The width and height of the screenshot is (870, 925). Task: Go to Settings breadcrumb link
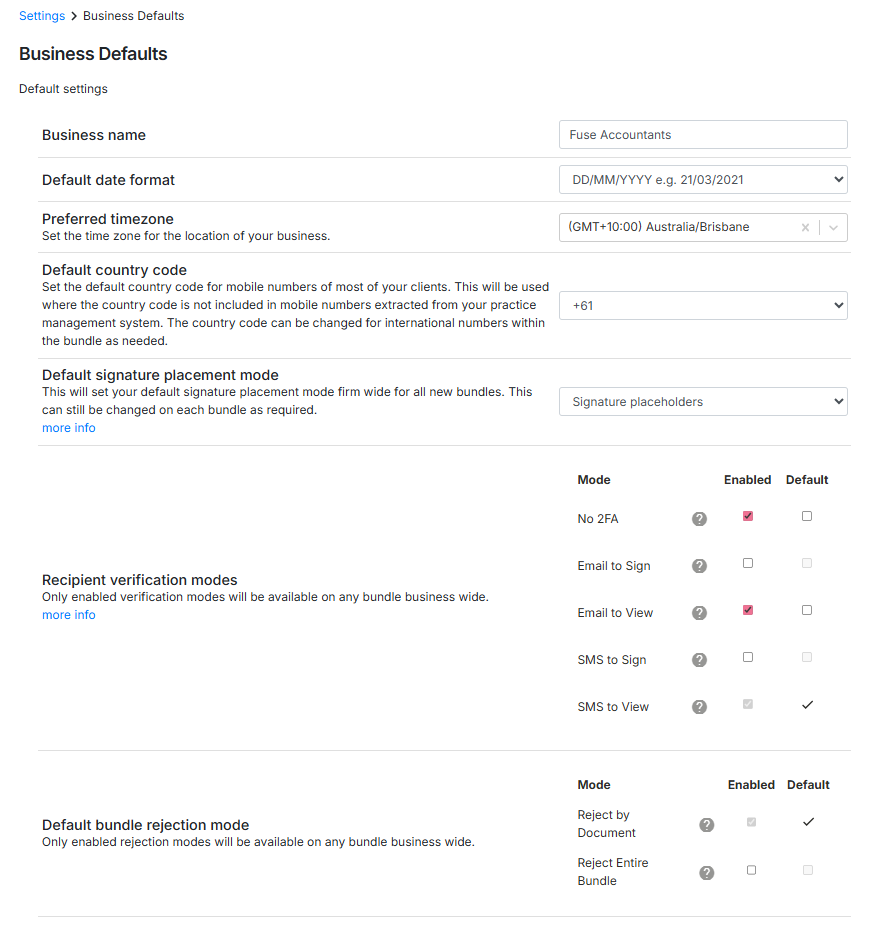tap(42, 16)
